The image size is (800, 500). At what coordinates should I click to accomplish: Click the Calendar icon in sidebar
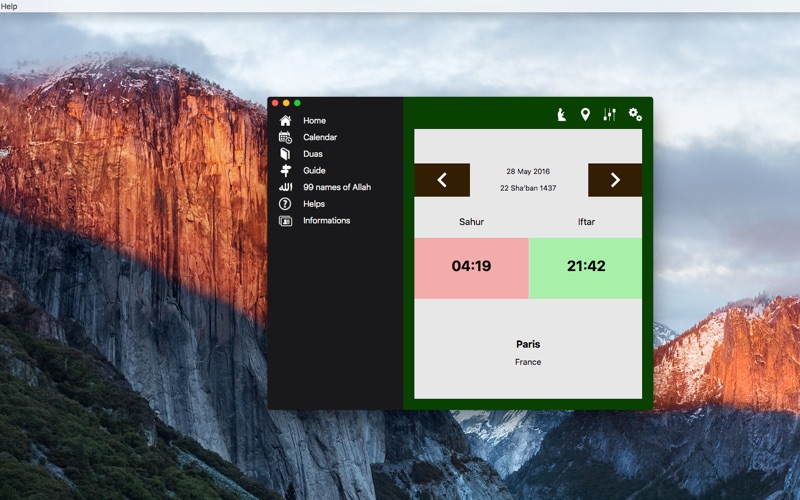(x=285, y=137)
